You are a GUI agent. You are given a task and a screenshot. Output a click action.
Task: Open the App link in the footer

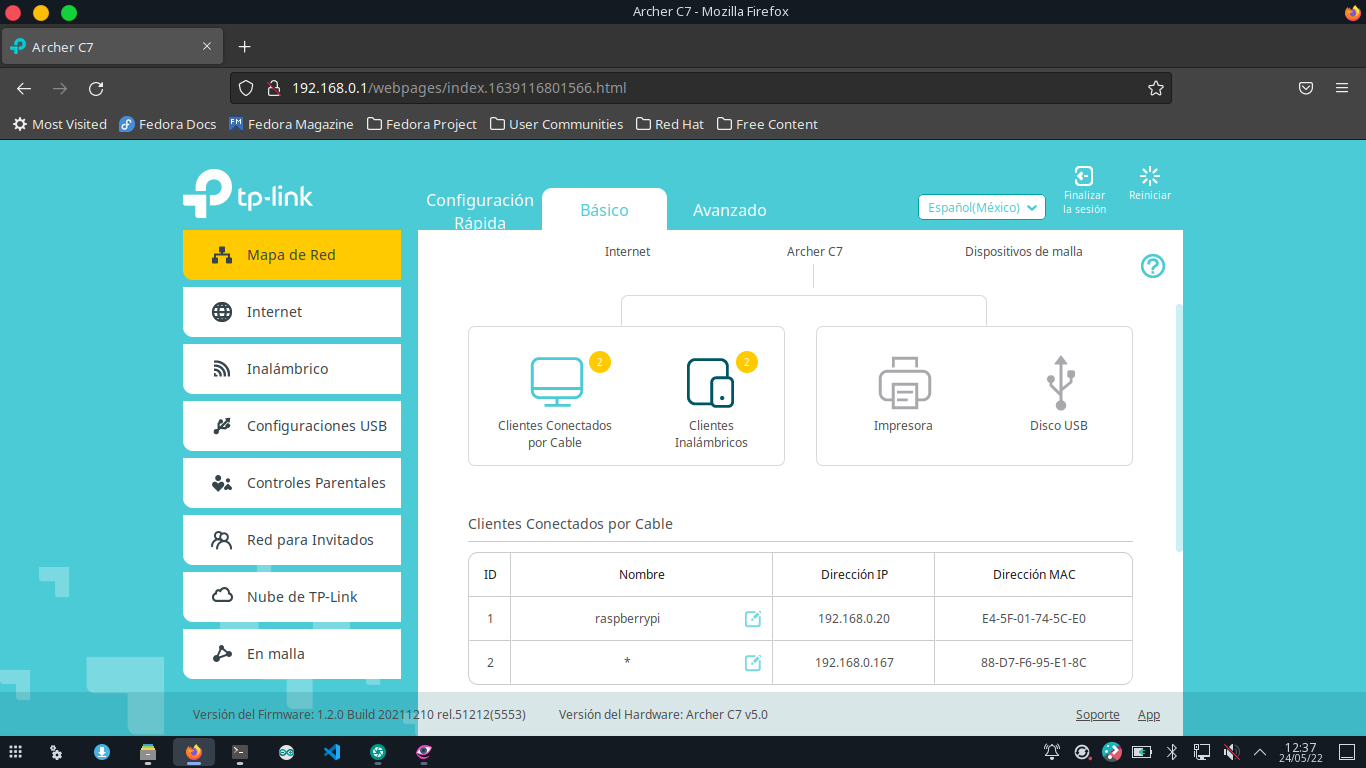point(1149,714)
